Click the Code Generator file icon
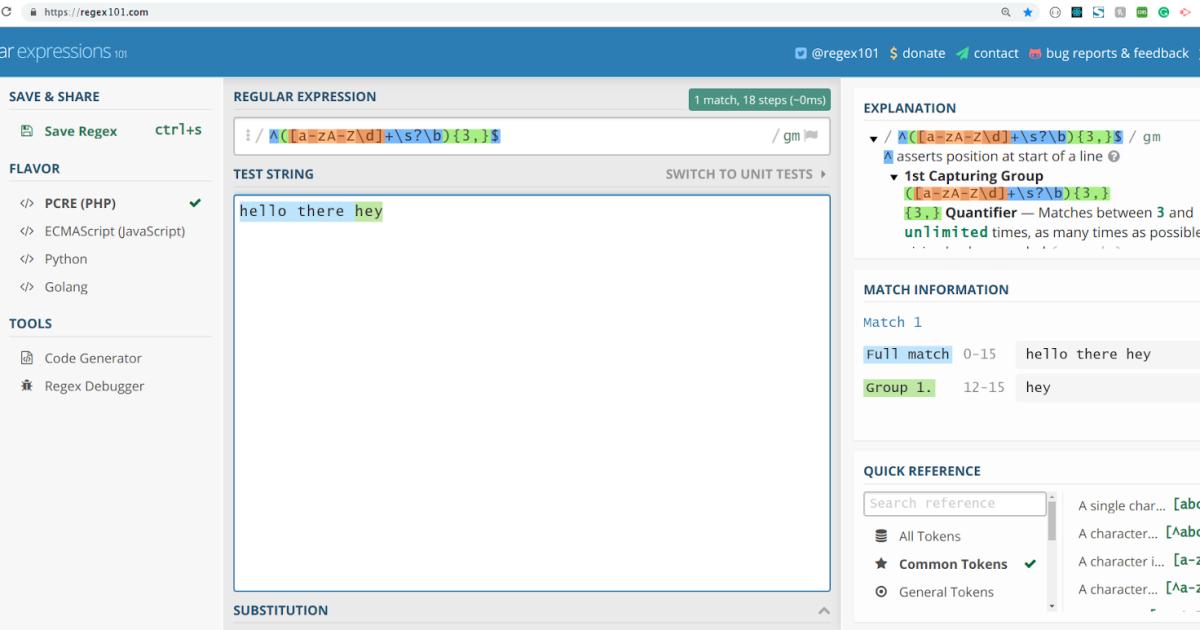This screenshot has width=1200, height=630. pos(27,358)
